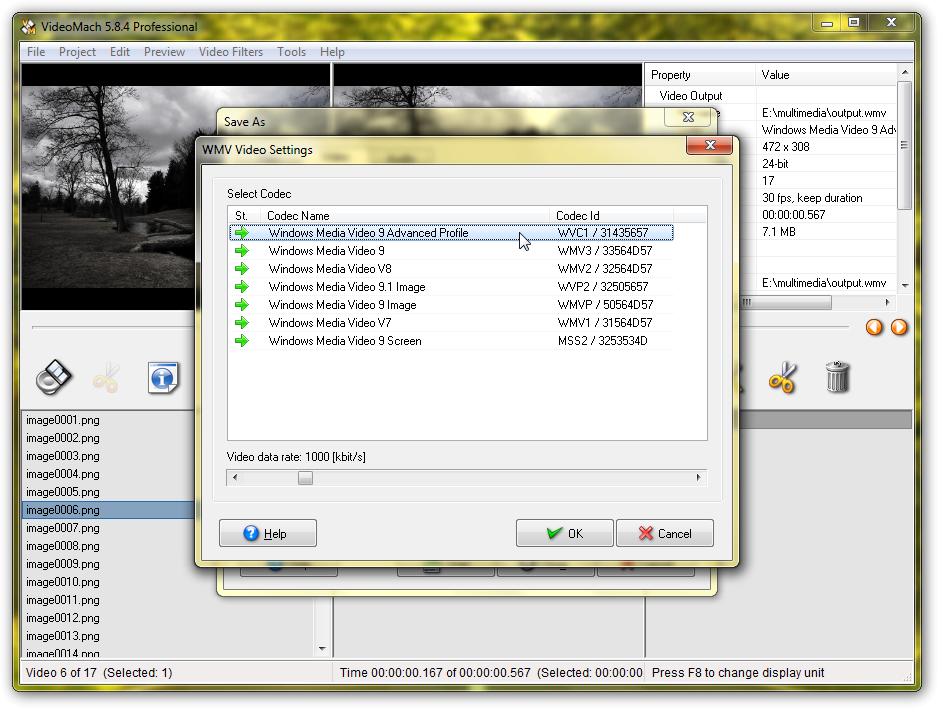Image resolution: width=938 pixels, height=708 pixels.
Task: Open the Video Filters menu
Action: pos(231,52)
